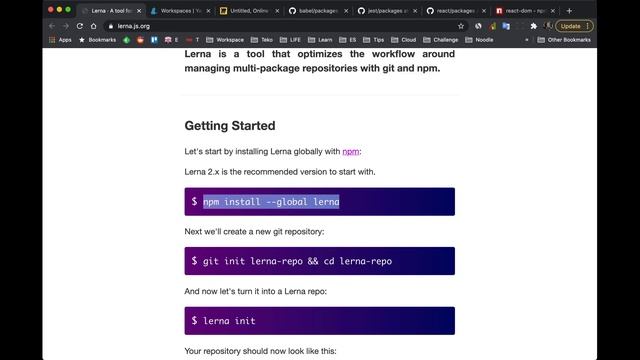Follow the npm hyperlink

pyautogui.click(x=351, y=151)
